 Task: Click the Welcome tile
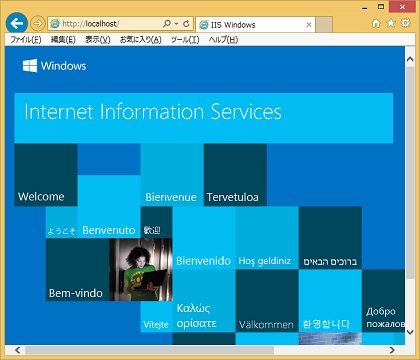[x=46, y=175]
